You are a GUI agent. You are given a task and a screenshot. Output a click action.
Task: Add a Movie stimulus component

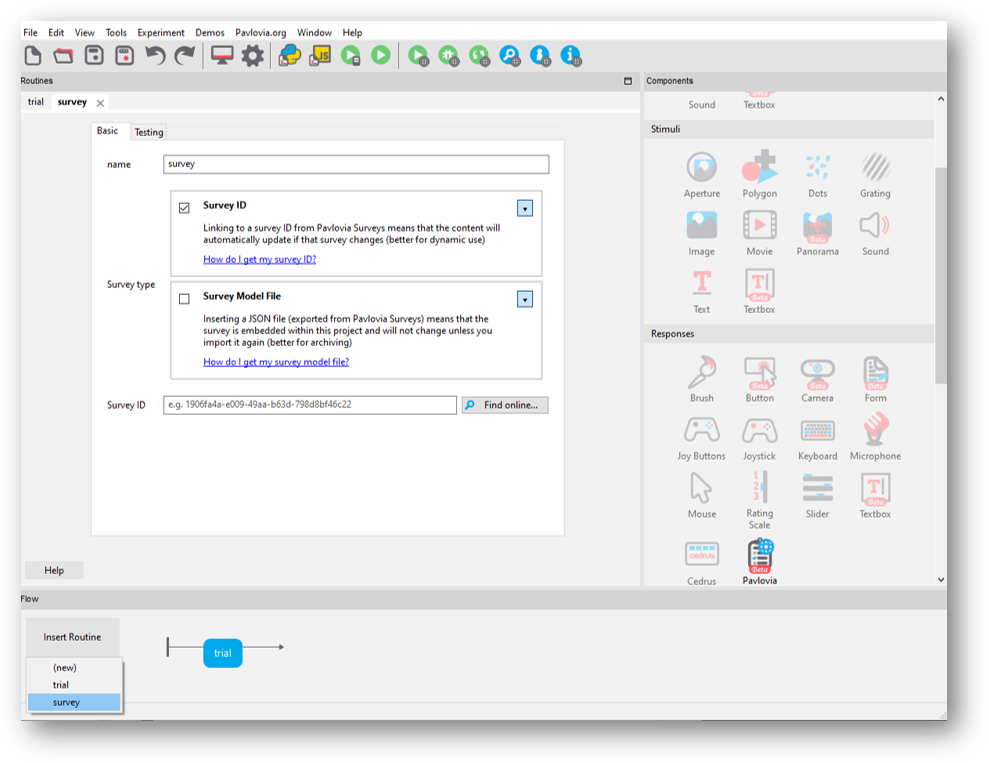(x=759, y=233)
